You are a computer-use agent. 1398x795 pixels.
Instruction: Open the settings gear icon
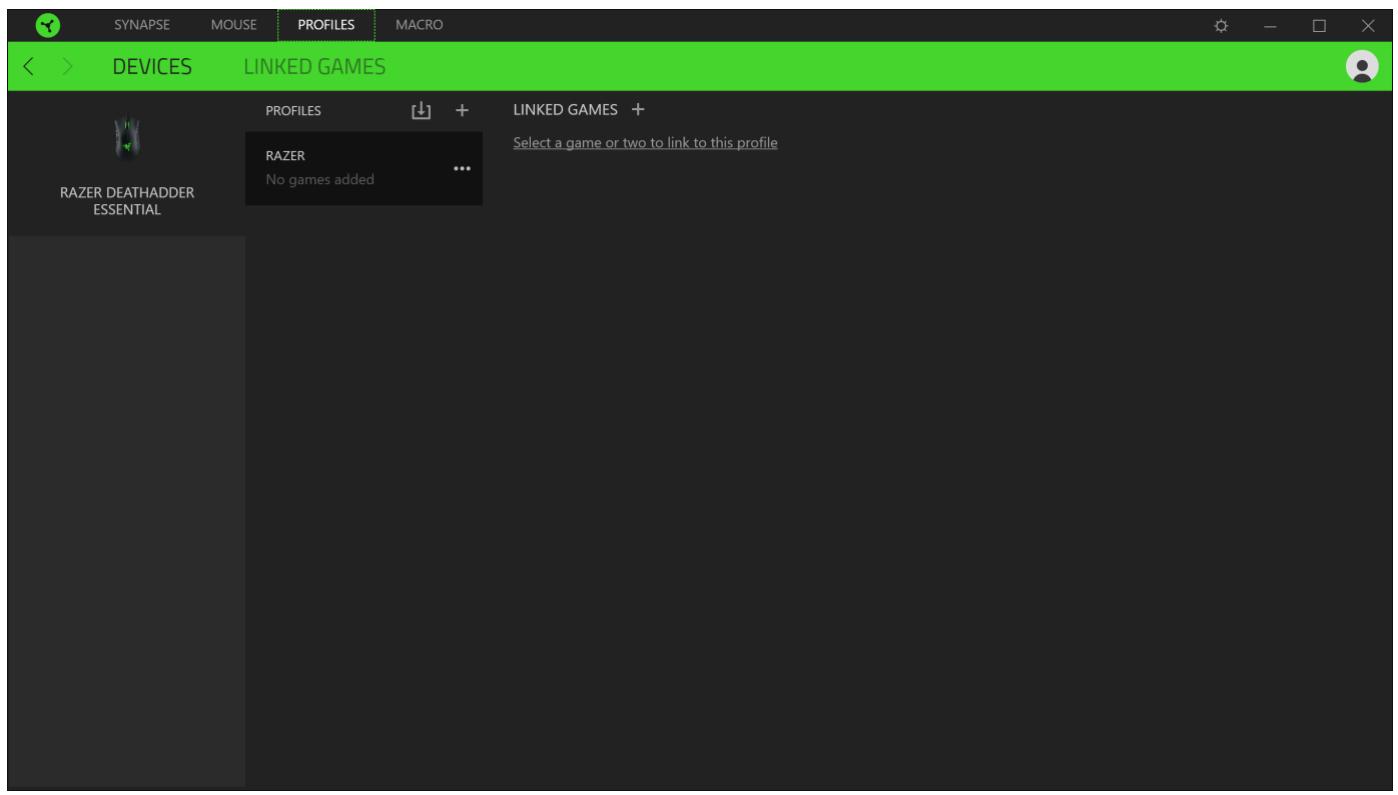coord(1221,24)
